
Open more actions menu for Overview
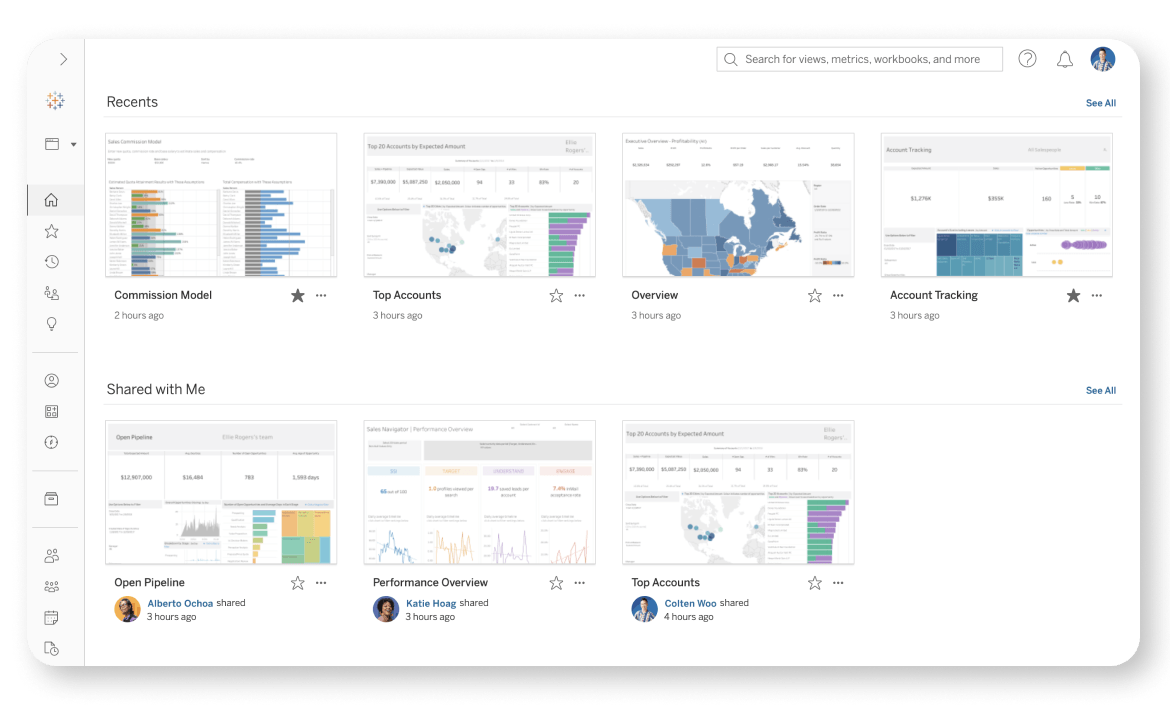pyautogui.click(x=838, y=296)
